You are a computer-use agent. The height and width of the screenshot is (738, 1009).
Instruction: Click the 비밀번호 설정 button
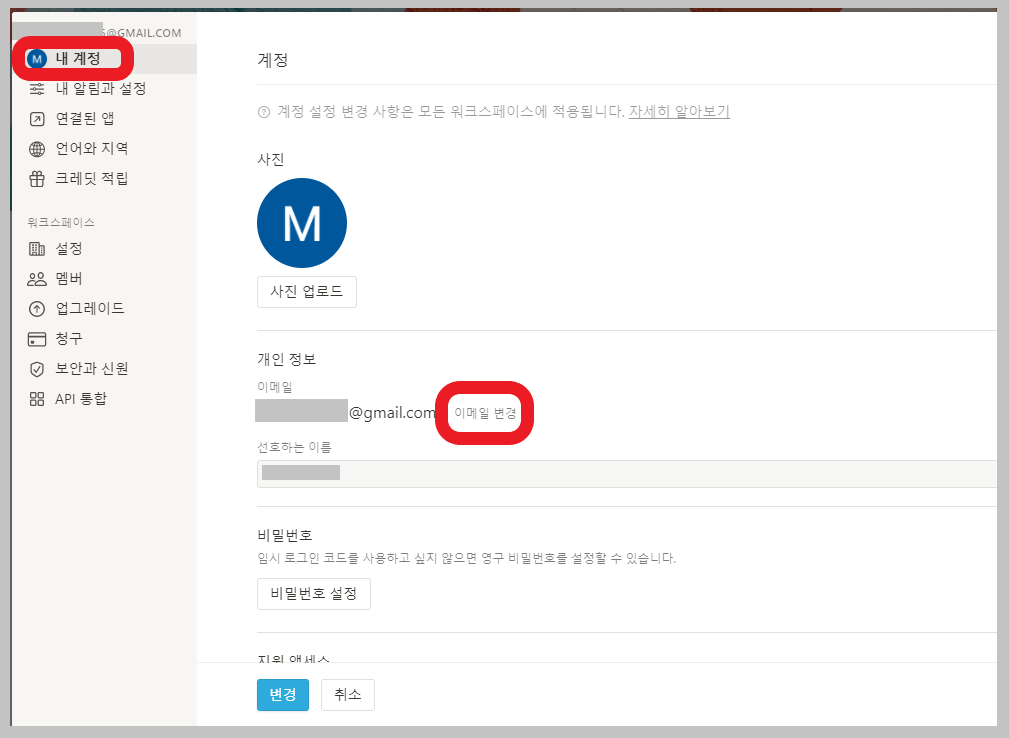pyautogui.click(x=313, y=593)
